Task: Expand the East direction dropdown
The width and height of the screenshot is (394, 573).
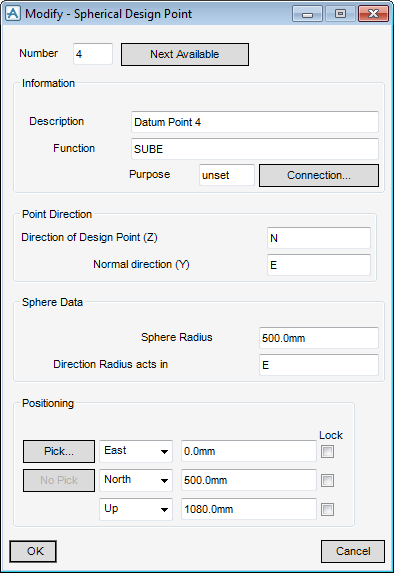Action: pos(136,451)
